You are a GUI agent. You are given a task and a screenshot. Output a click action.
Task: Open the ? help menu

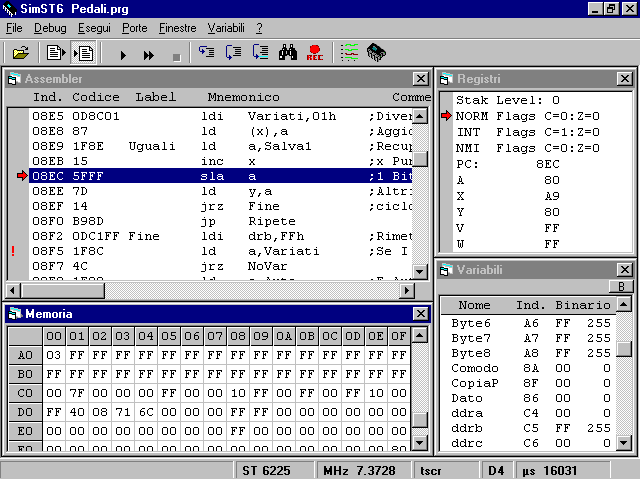tap(259, 28)
